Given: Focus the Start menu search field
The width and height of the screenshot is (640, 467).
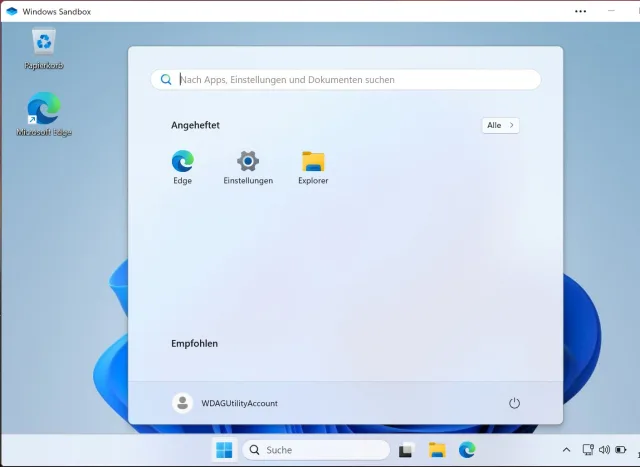Looking at the screenshot, I should tap(346, 80).
